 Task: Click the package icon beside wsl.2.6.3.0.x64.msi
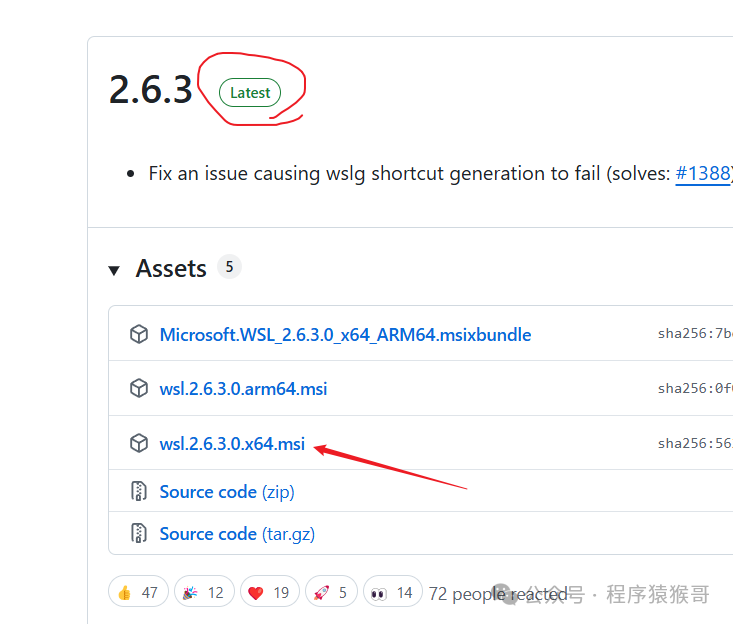(139, 444)
